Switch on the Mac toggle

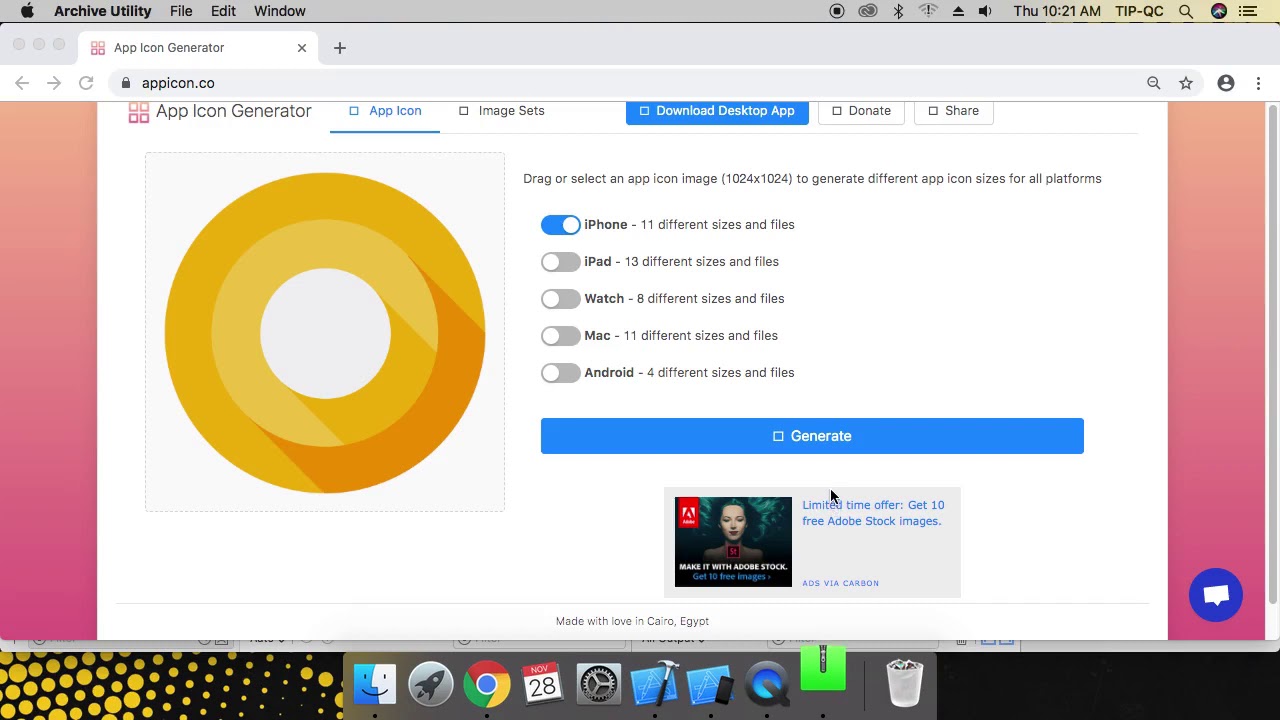point(560,336)
